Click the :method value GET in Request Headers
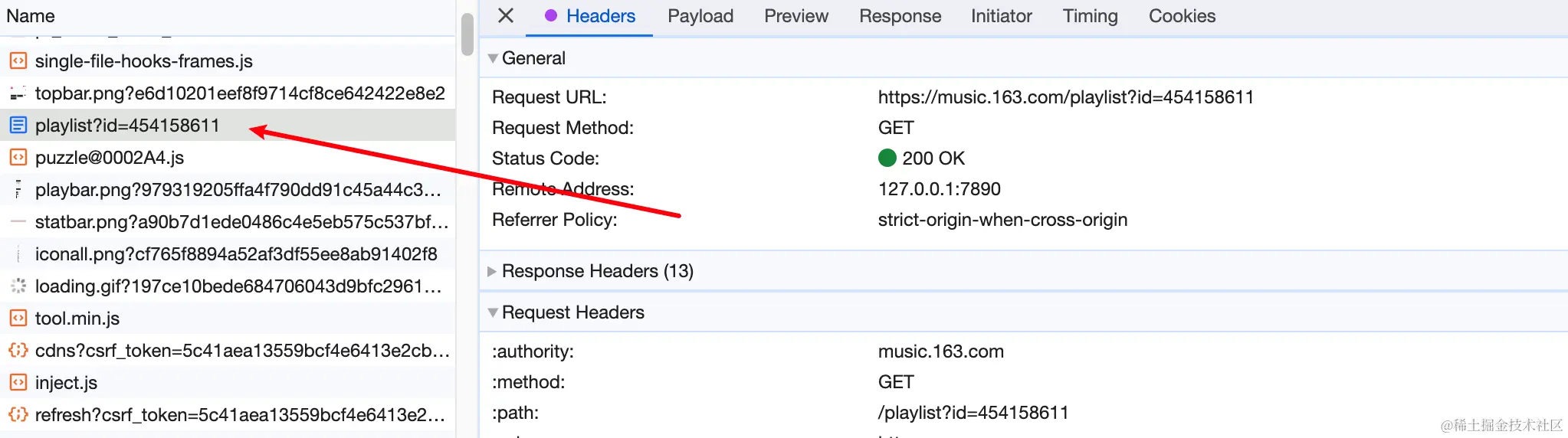Viewport: 1568px width, 438px height. click(896, 382)
